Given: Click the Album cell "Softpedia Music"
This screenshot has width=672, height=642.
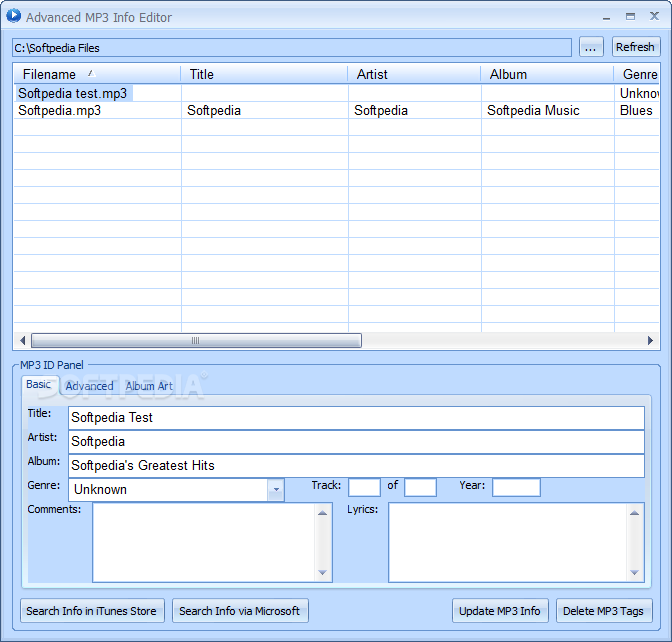Looking at the screenshot, I should click(x=533, y=111).
